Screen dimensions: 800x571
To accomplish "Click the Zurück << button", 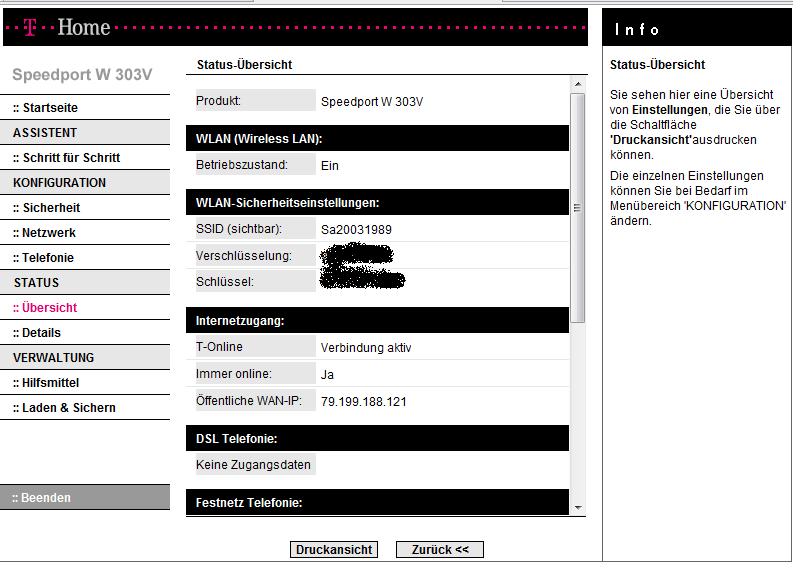I will (440, 550).
